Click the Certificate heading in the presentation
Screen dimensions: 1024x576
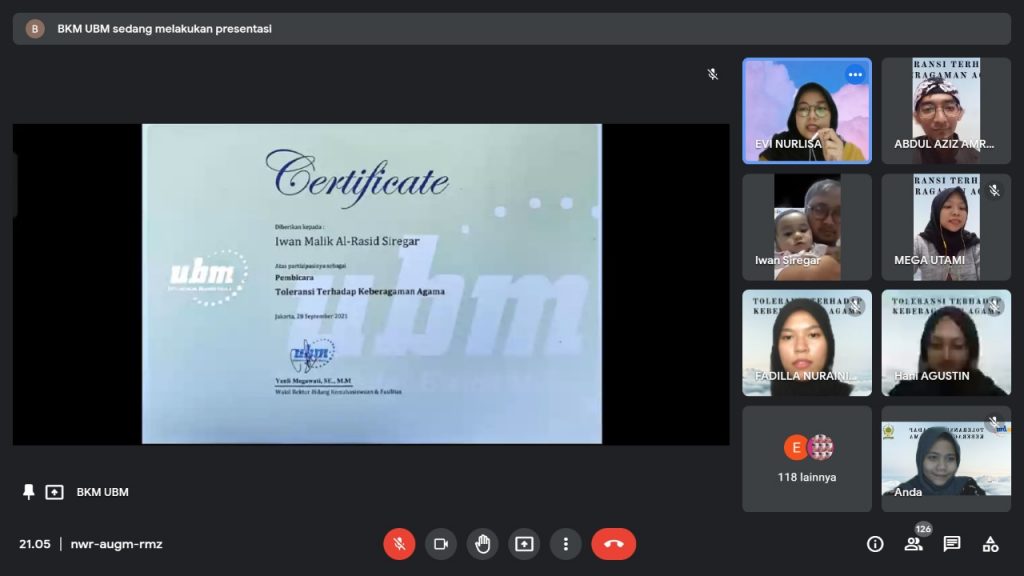coord(357,178)
